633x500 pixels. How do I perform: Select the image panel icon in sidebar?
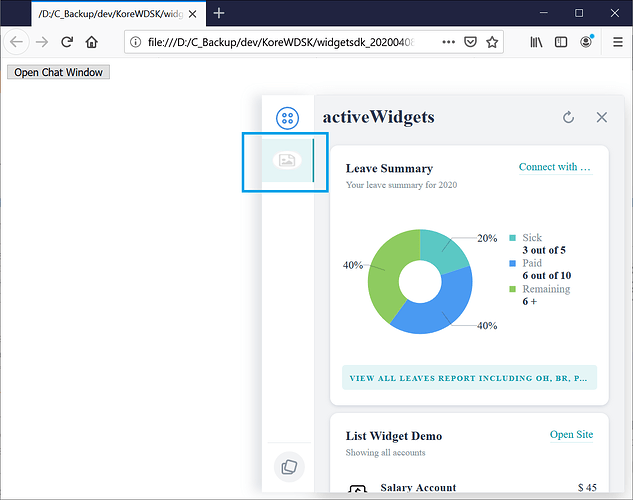(x=287, y=160)
